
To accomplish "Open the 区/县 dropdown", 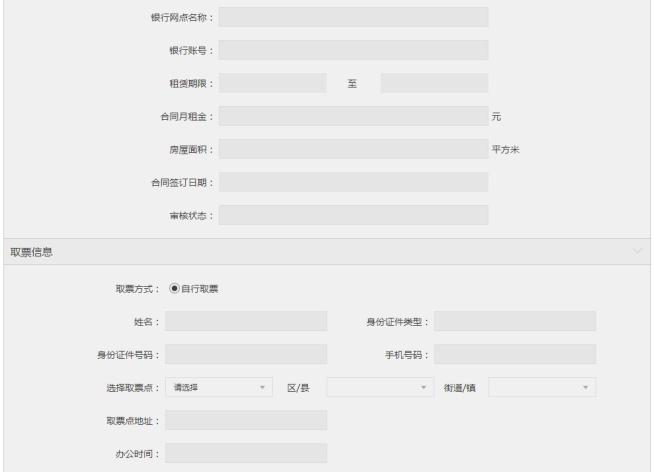I will 380,387.
